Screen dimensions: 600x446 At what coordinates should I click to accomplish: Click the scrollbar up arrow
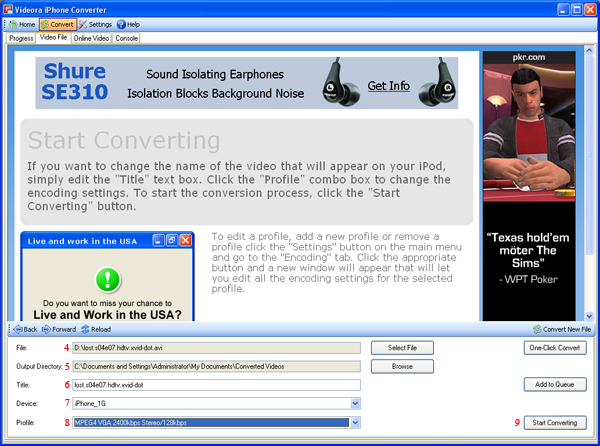pos(589,50)
